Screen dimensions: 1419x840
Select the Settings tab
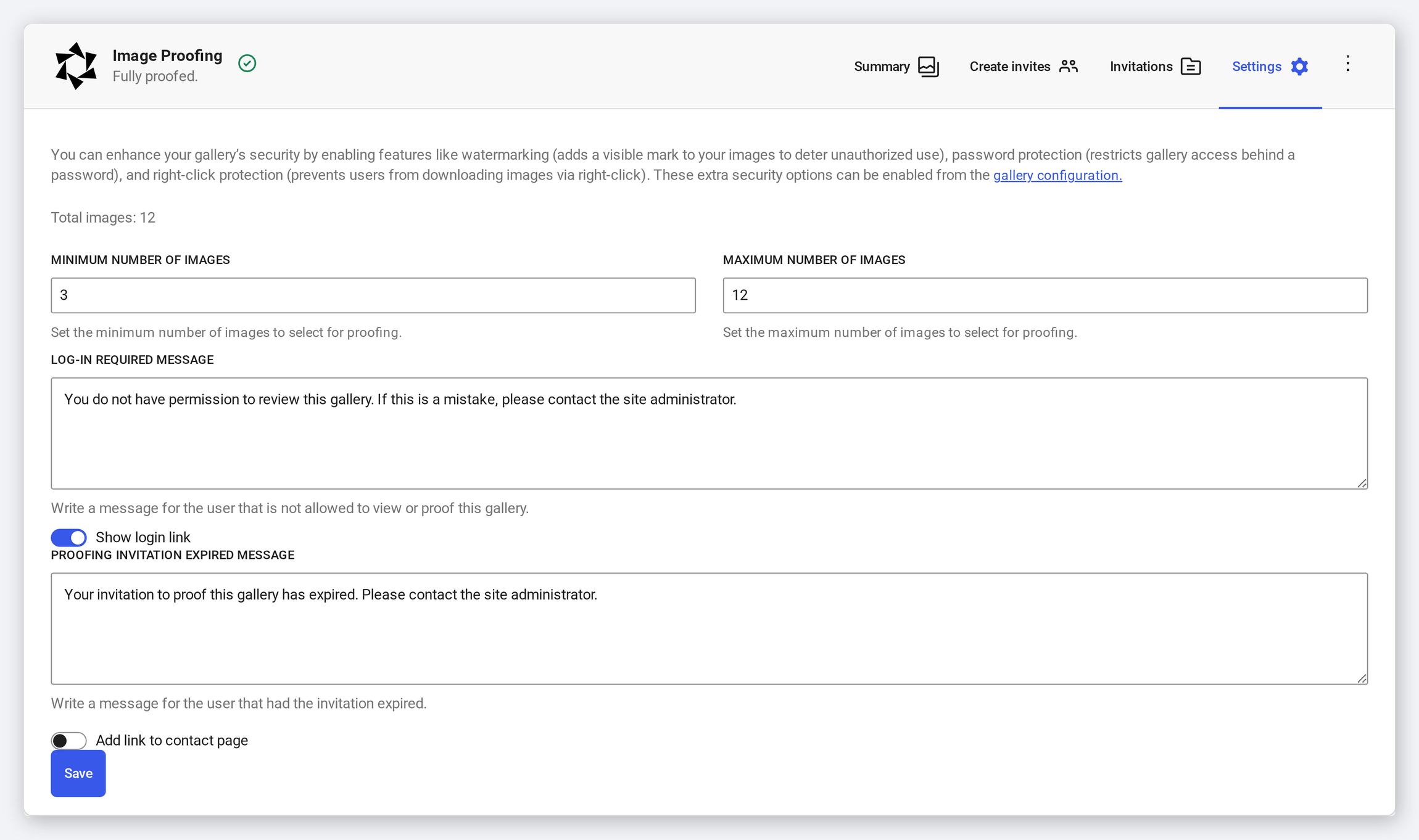[x=1270, y=67]
